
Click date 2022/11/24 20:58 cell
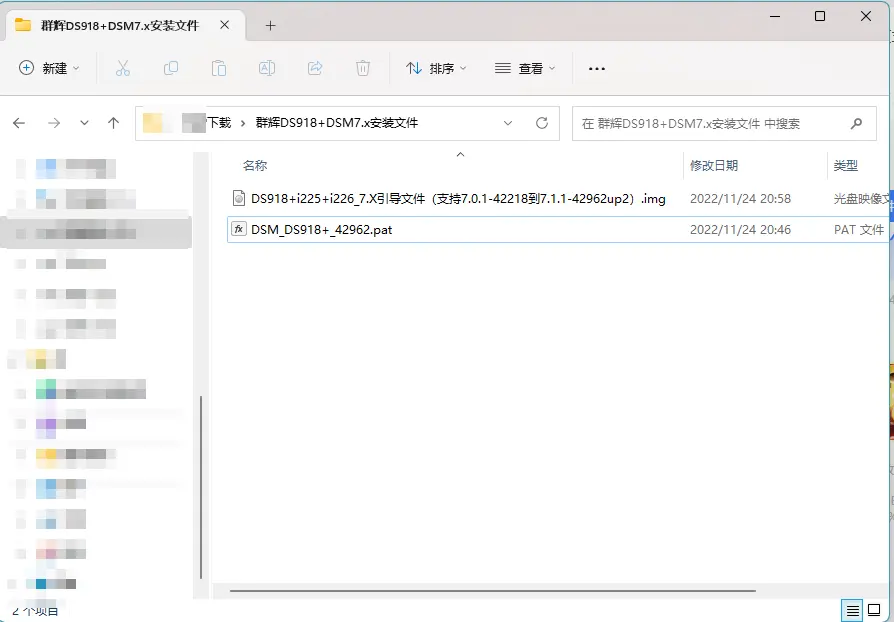click(740, 199)
